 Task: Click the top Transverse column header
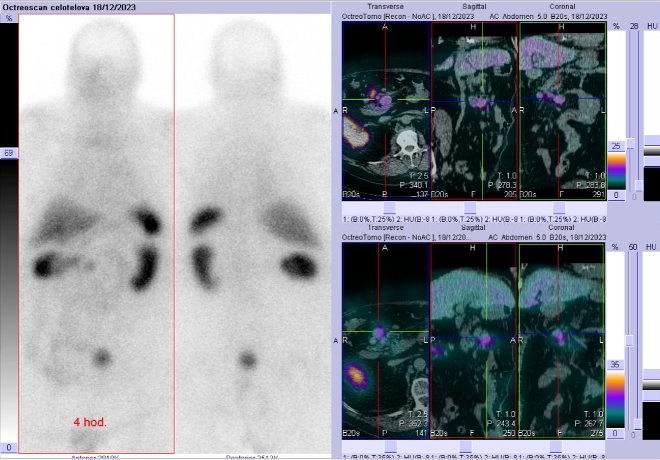(x=386, y=6)
